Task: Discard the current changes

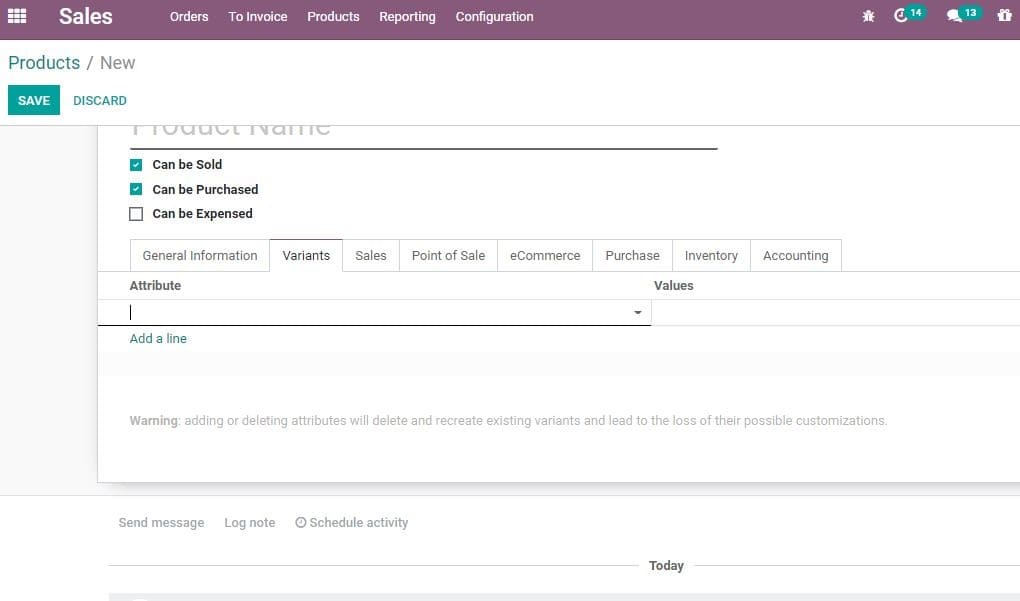Action: [100, 100]
